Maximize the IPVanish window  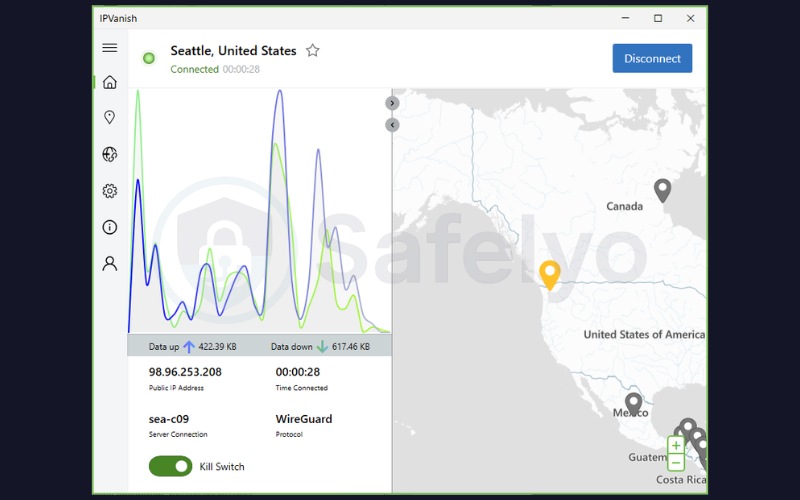658,18
